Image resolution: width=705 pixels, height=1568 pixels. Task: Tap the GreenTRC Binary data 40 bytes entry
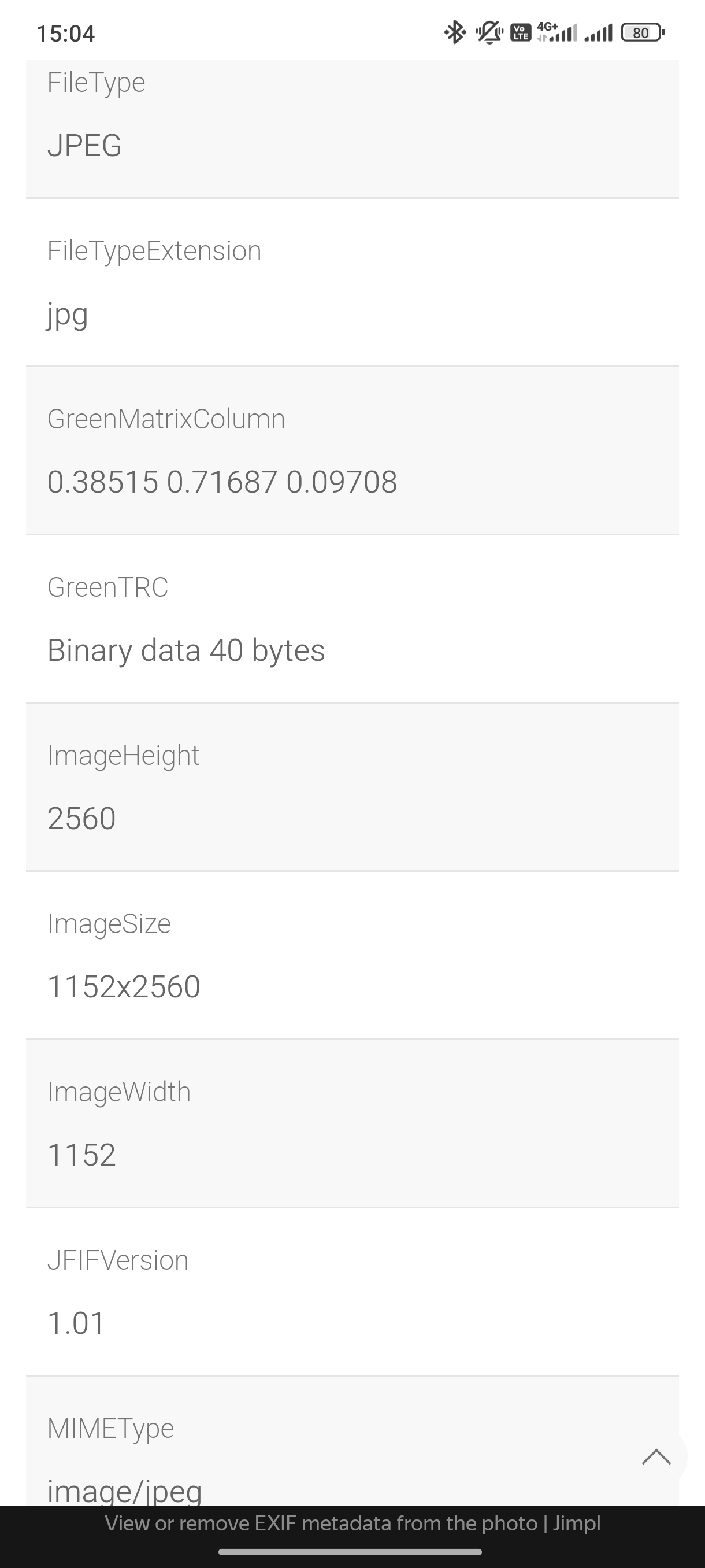point(186,650)
